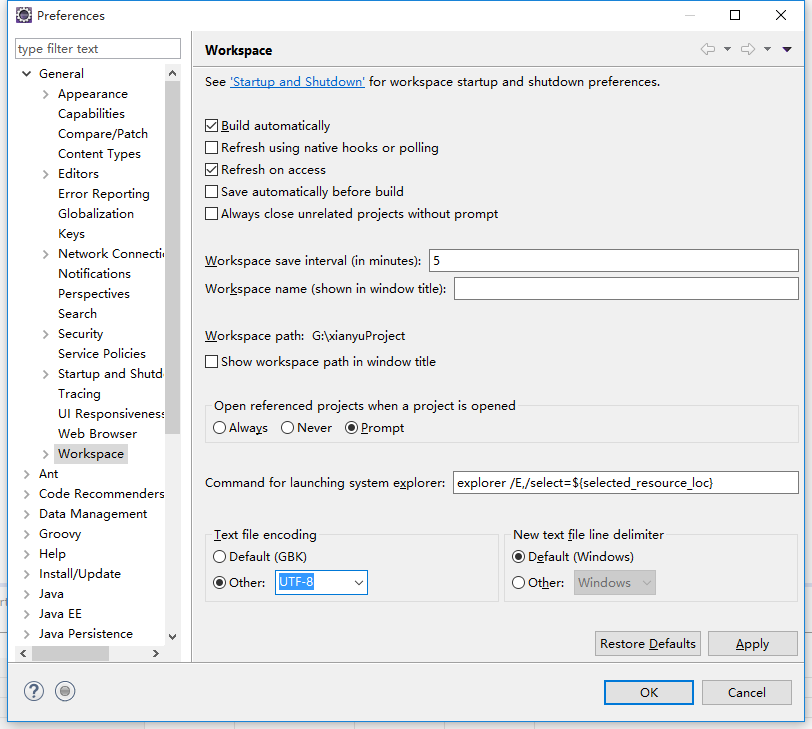Click the tree scroll up arrow
The width and height of the screenshot is (812, 729).
172,74
